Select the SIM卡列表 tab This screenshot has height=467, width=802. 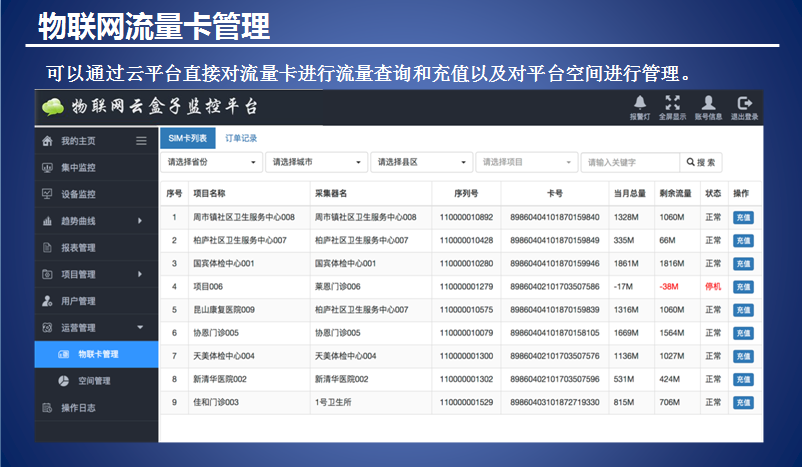pos(187,138)
